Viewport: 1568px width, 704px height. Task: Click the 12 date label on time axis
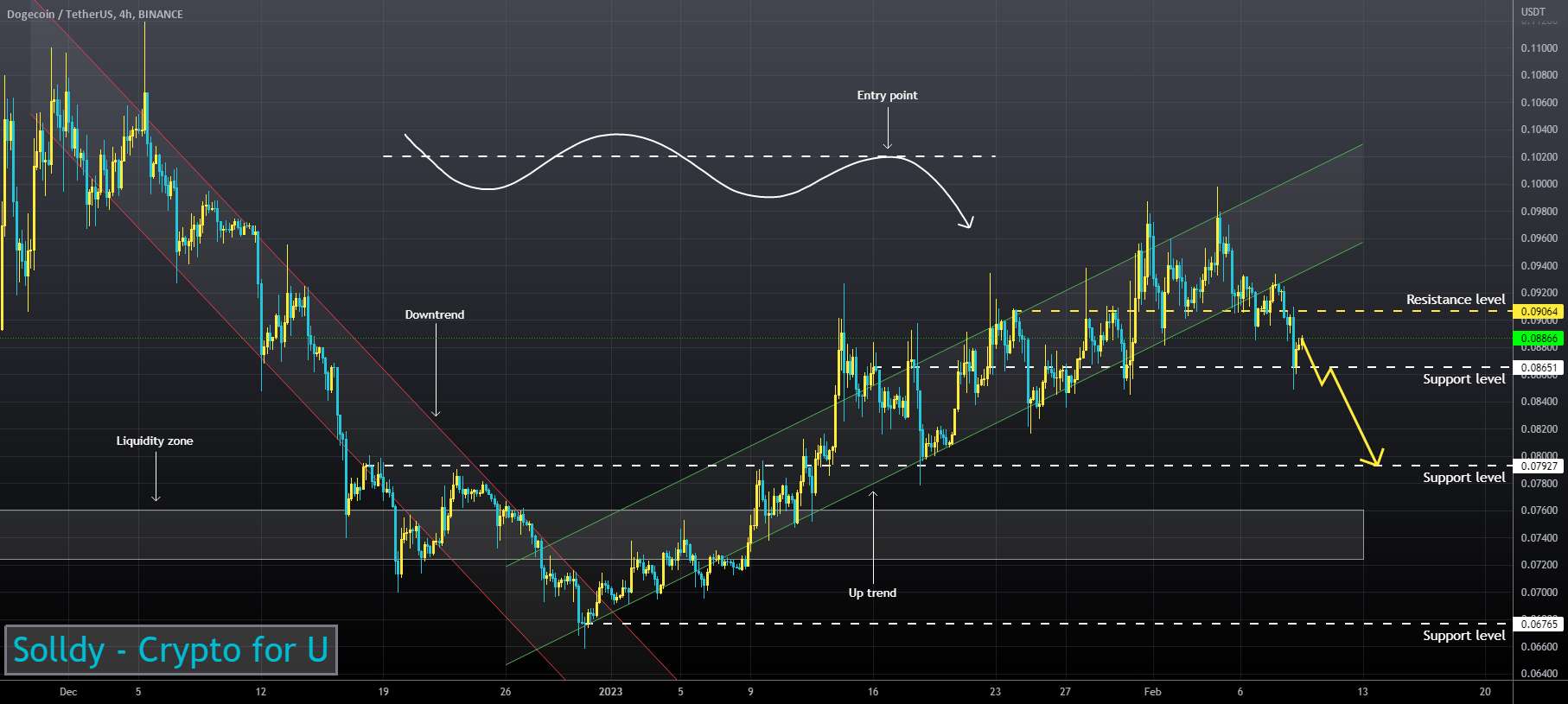click(x=261, y=692)
